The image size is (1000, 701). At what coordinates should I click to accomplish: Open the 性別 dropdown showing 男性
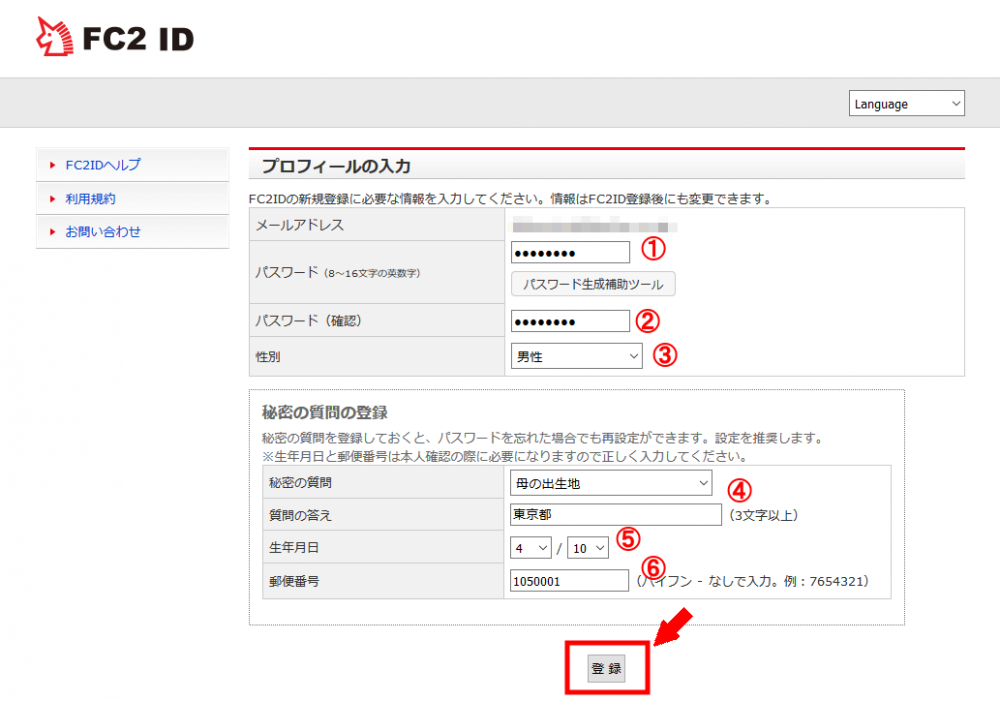pyautogui.click(x=577, y=357)
